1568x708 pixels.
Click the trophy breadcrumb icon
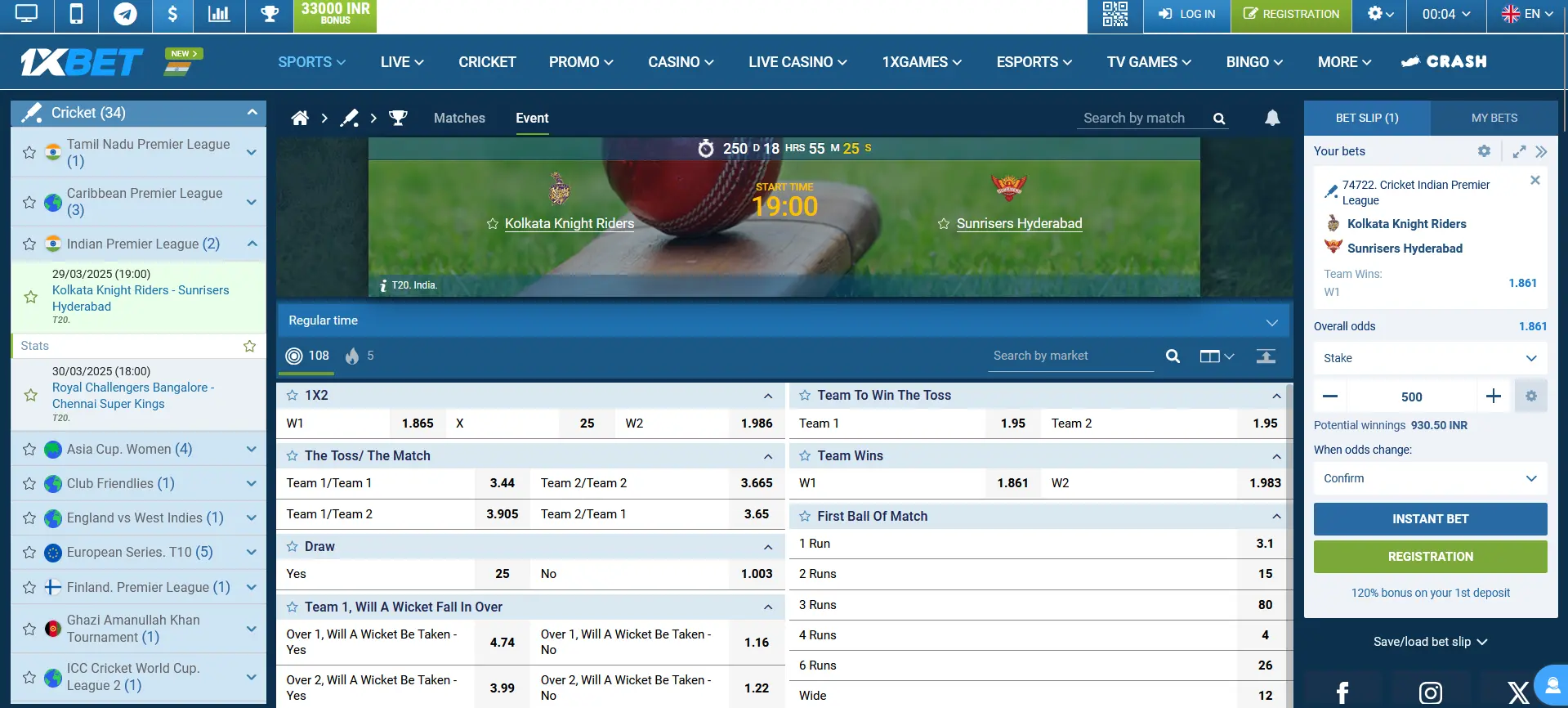click(x=398, y=119)
